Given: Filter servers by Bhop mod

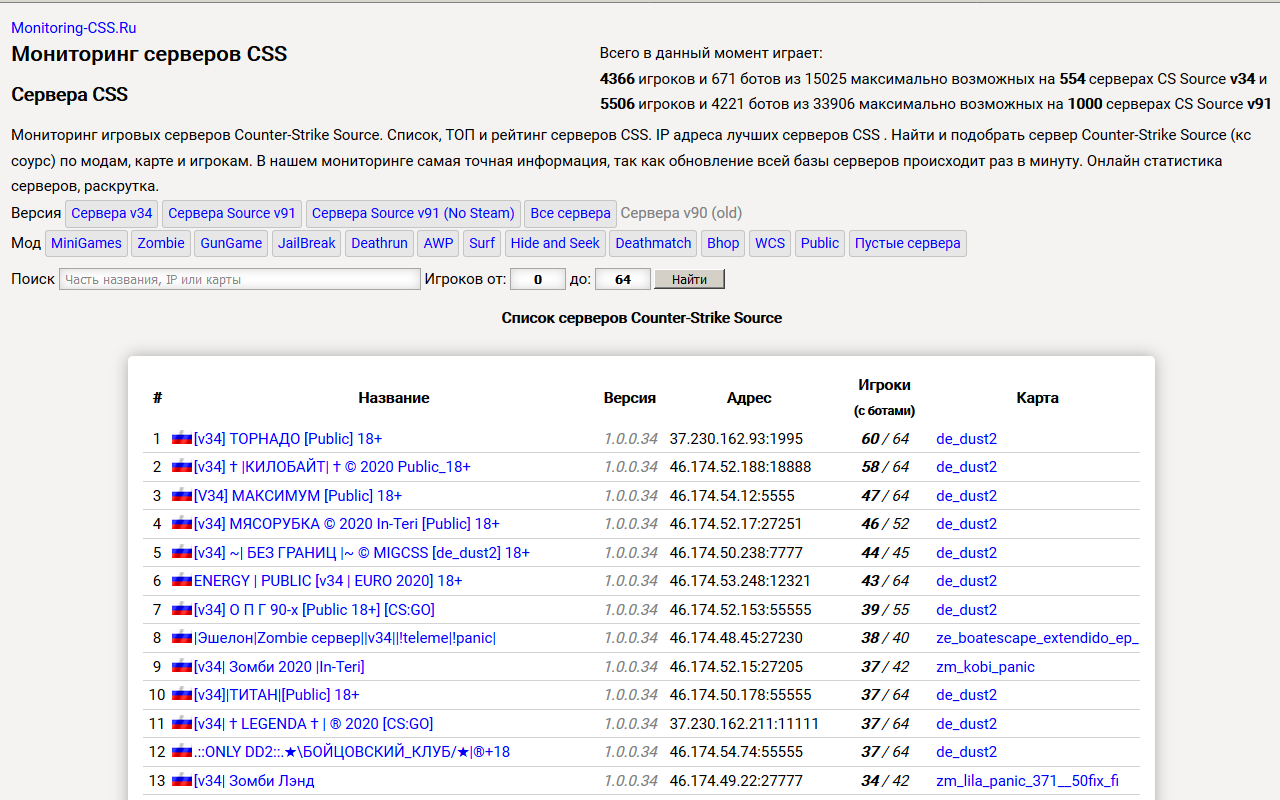Looking at the screenshot, I should point(723,243).
